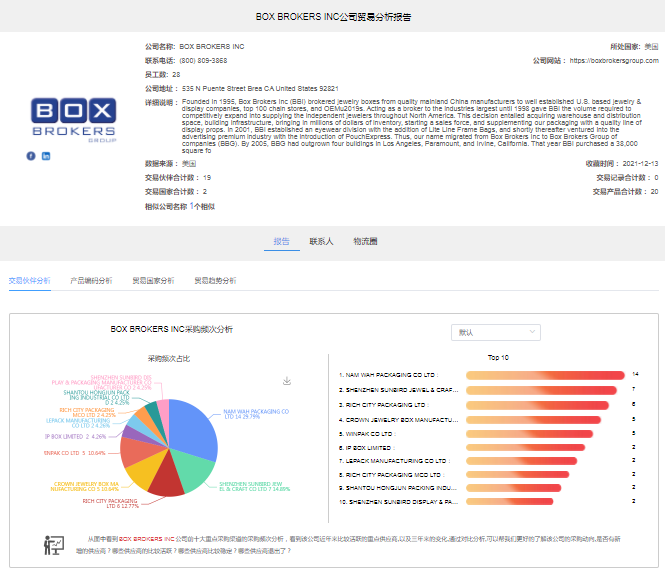
Task: Click the RICH CITY PACKAGING LTD bar
Action: (537, 405)
